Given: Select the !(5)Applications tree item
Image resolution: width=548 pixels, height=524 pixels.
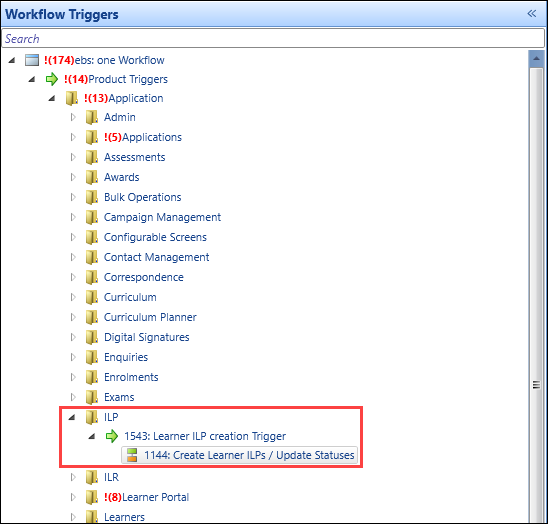Looking at the screenshot, I should pos(143,137).
